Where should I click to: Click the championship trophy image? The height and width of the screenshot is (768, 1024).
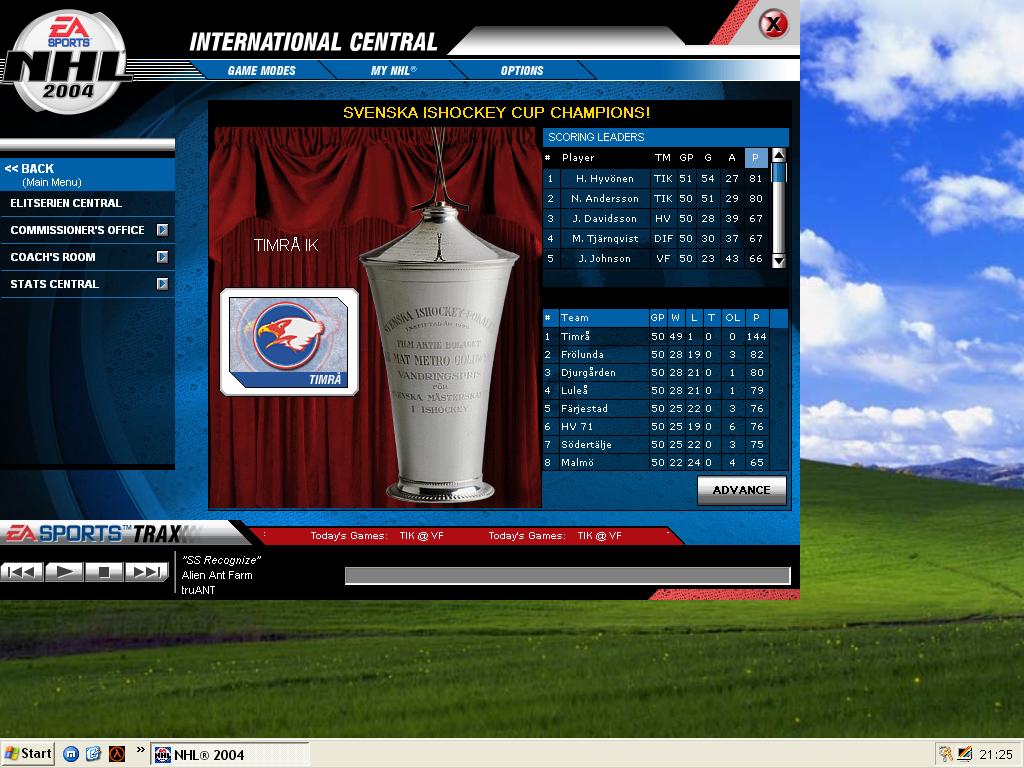(438, 353)
